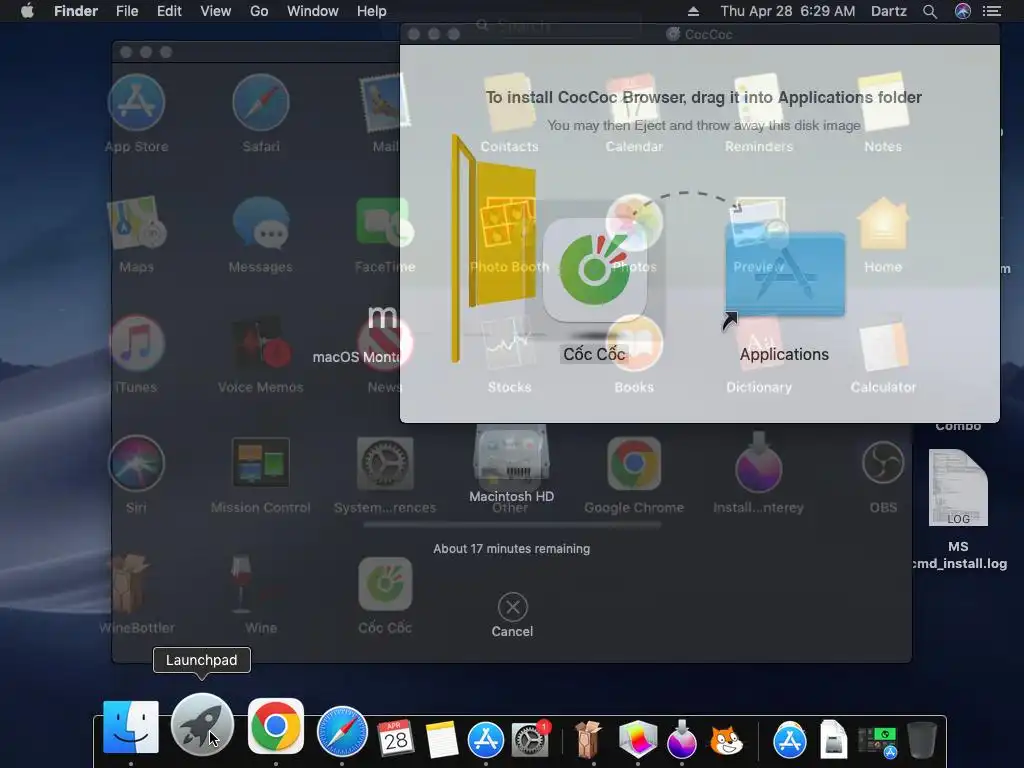The image size is (1024, 768).
Task: Click the Launchpad rocket icon in Dock
Action: coord(202,726)
